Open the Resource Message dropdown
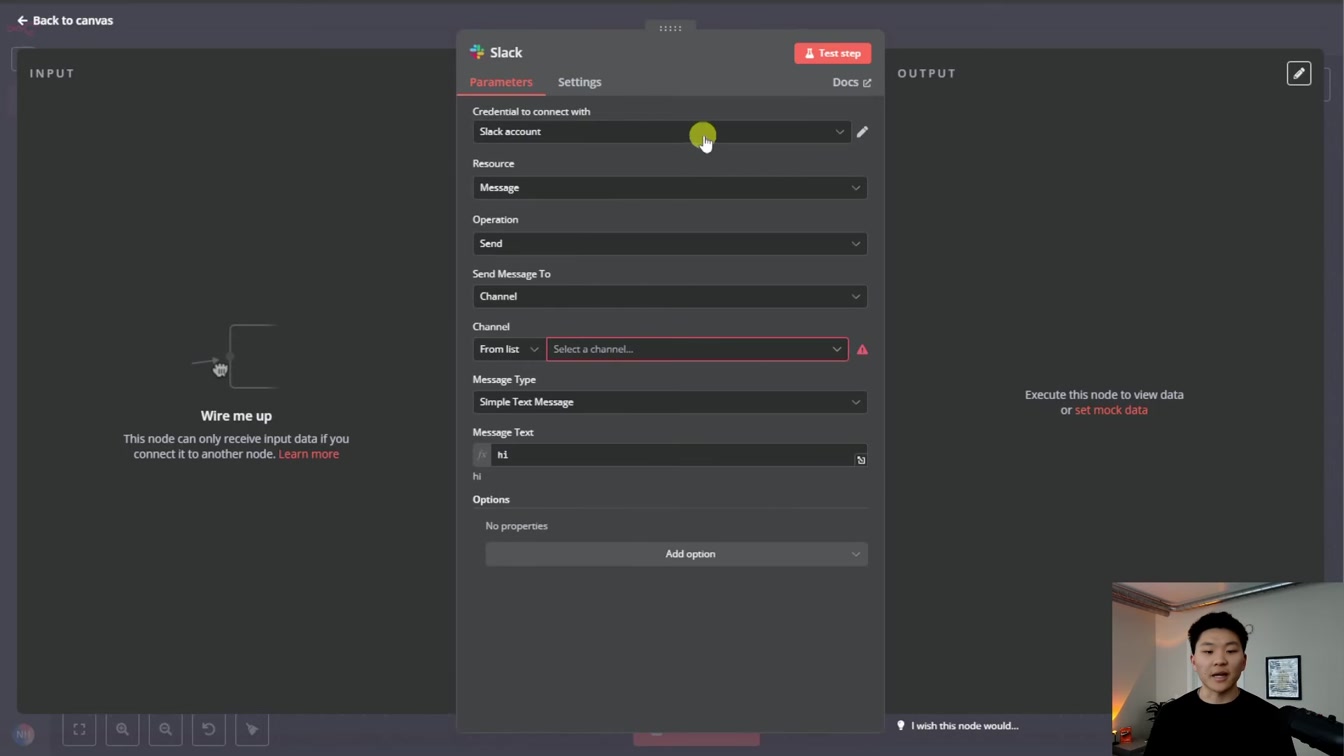This screenshot has width=1344, height=756. (x=670, y=187)
